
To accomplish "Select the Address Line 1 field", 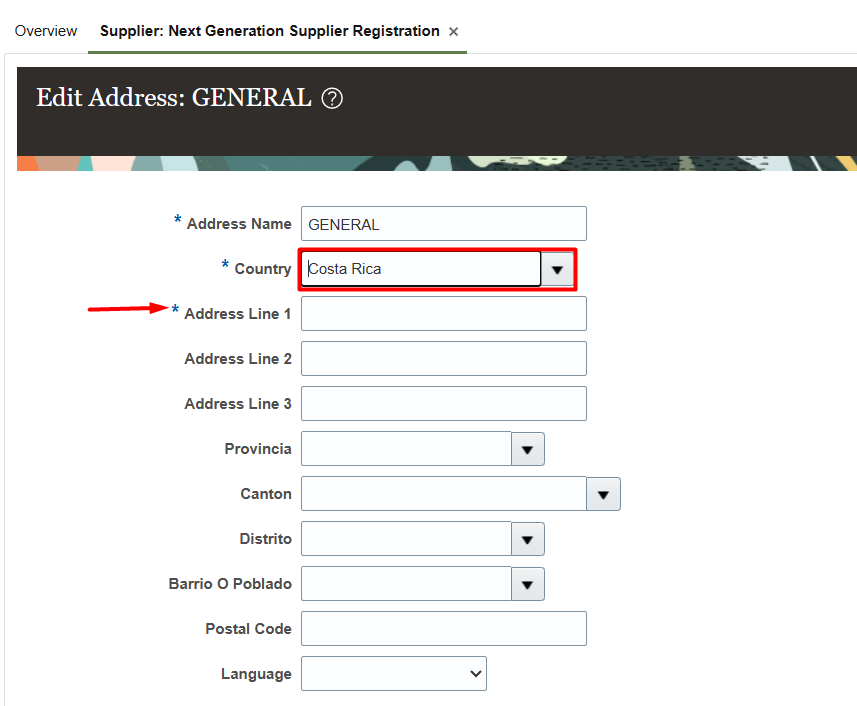I will click(443, 313).
